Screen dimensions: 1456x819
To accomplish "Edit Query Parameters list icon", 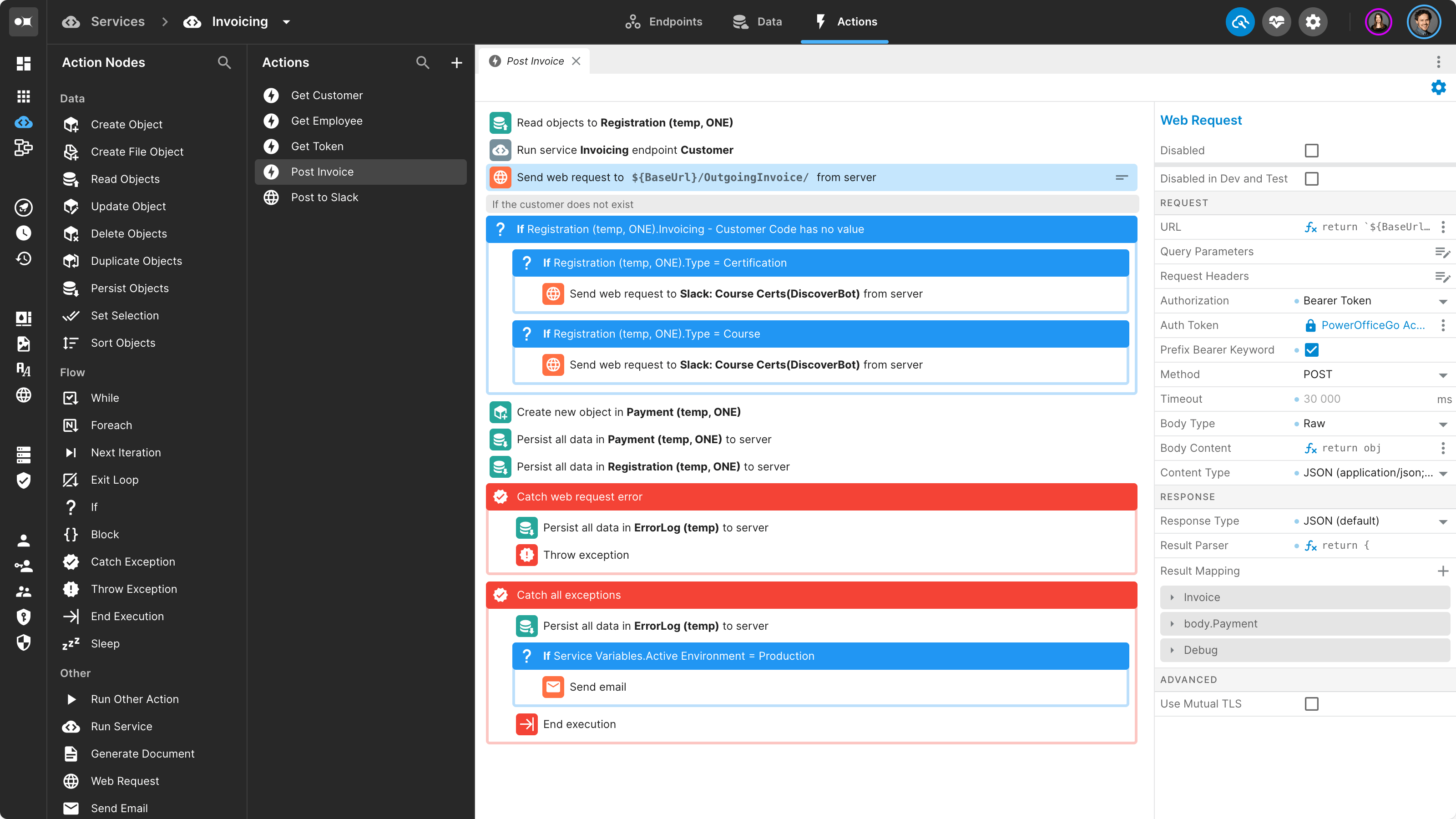I will (x=1442, y=252).
